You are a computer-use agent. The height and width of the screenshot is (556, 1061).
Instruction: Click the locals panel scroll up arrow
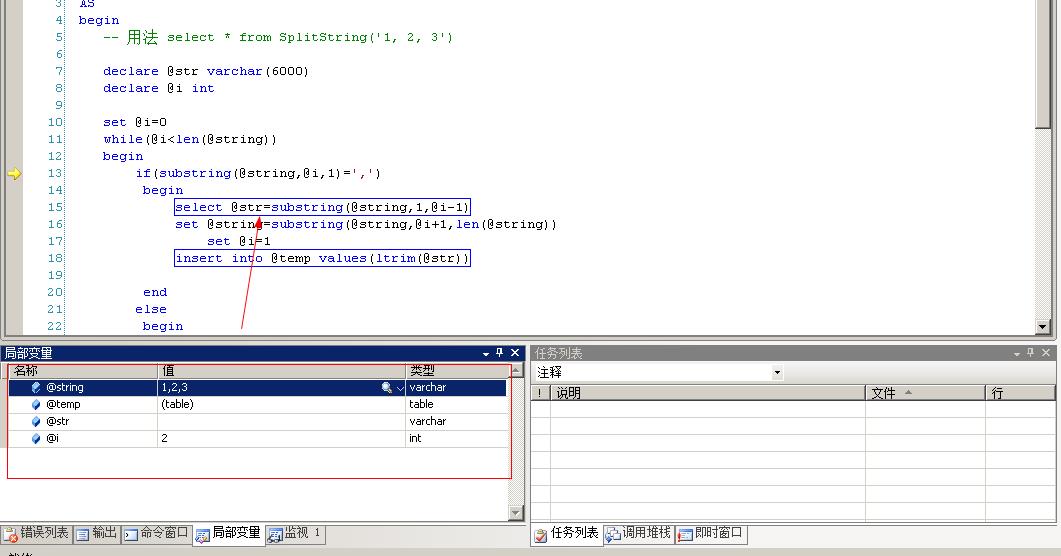pyautogui.click(x=516, y=370)
